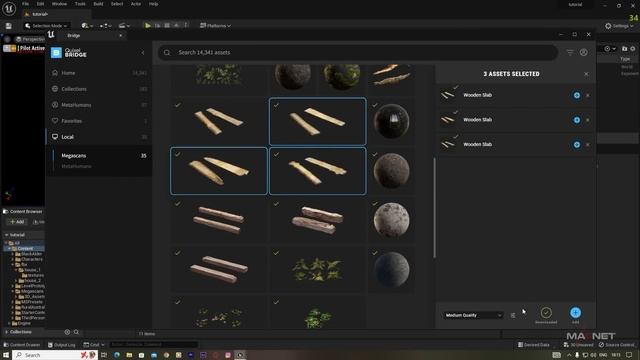
Task: Select the Bridge tab
Action: [74, 36]
